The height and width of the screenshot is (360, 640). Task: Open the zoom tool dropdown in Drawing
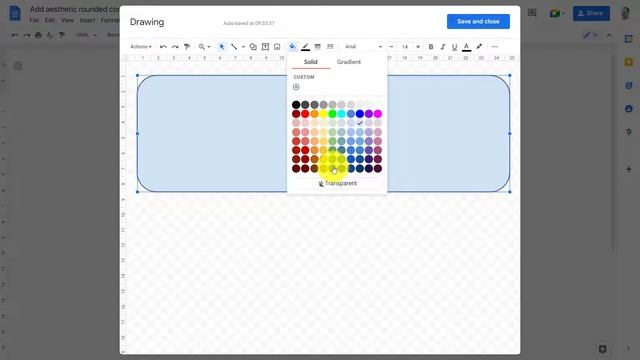(x=204, y=47)
